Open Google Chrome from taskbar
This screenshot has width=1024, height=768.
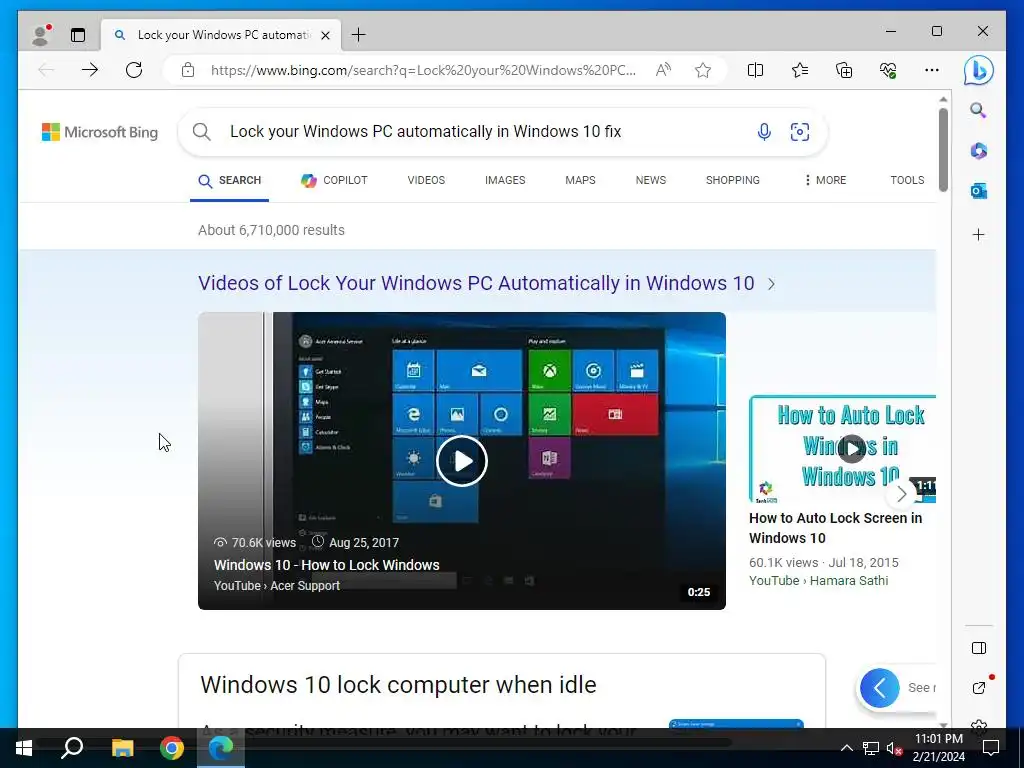point(172,748)
